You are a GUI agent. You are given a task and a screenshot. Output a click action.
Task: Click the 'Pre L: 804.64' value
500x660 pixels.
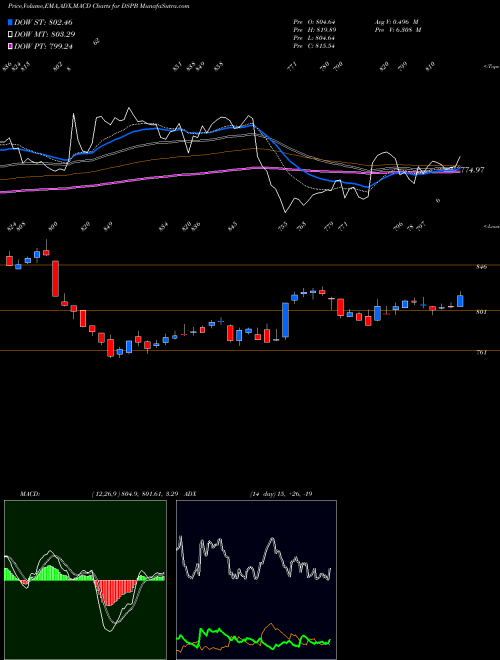click(x=314, y=38)
